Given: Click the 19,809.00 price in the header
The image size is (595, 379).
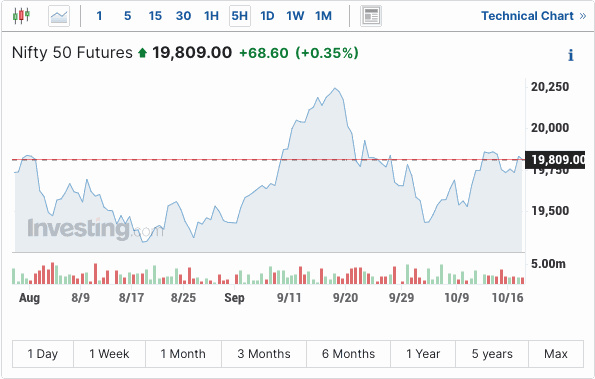Looking at the screenshot, I should tap(192, 53).
